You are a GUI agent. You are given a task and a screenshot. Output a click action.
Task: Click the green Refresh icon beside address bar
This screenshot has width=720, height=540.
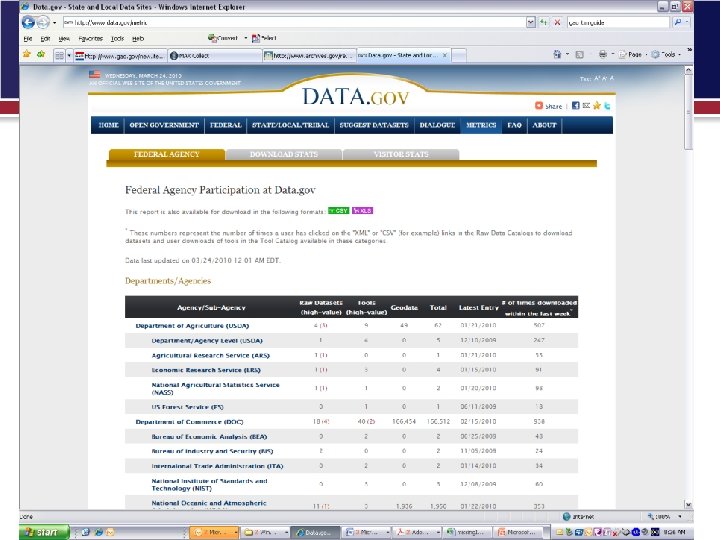(544, 22)
